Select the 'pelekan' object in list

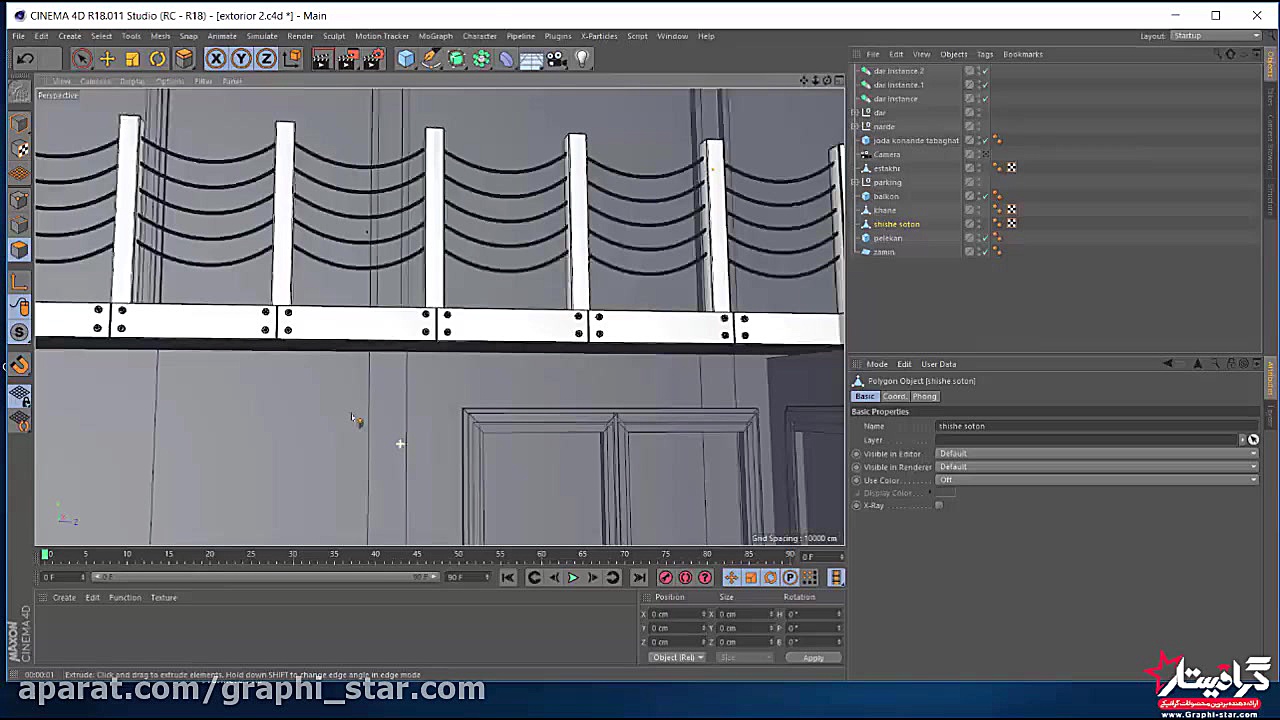tap(888, 238)
